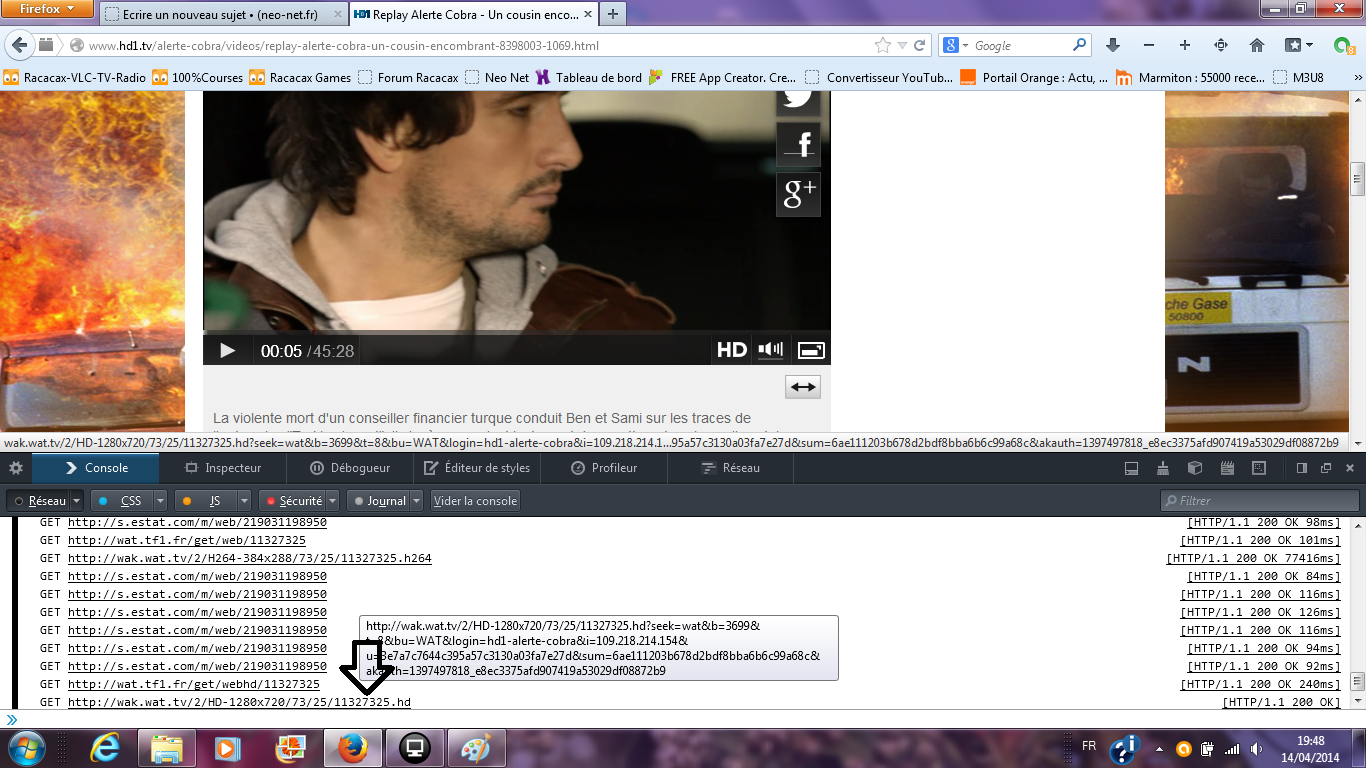Go to Firefox home page icon
The image size is (1366, 768).
tap(1257, 45)
